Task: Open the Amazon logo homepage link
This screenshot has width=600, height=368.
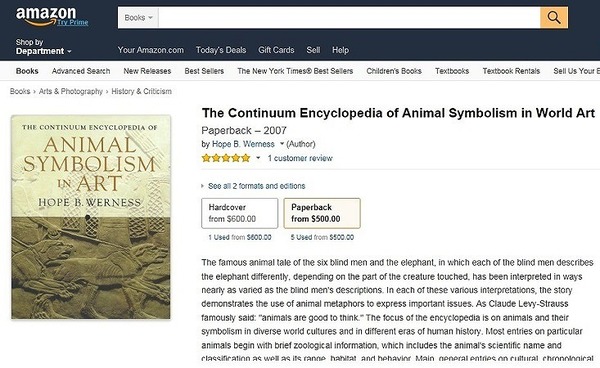Action: 46,16
